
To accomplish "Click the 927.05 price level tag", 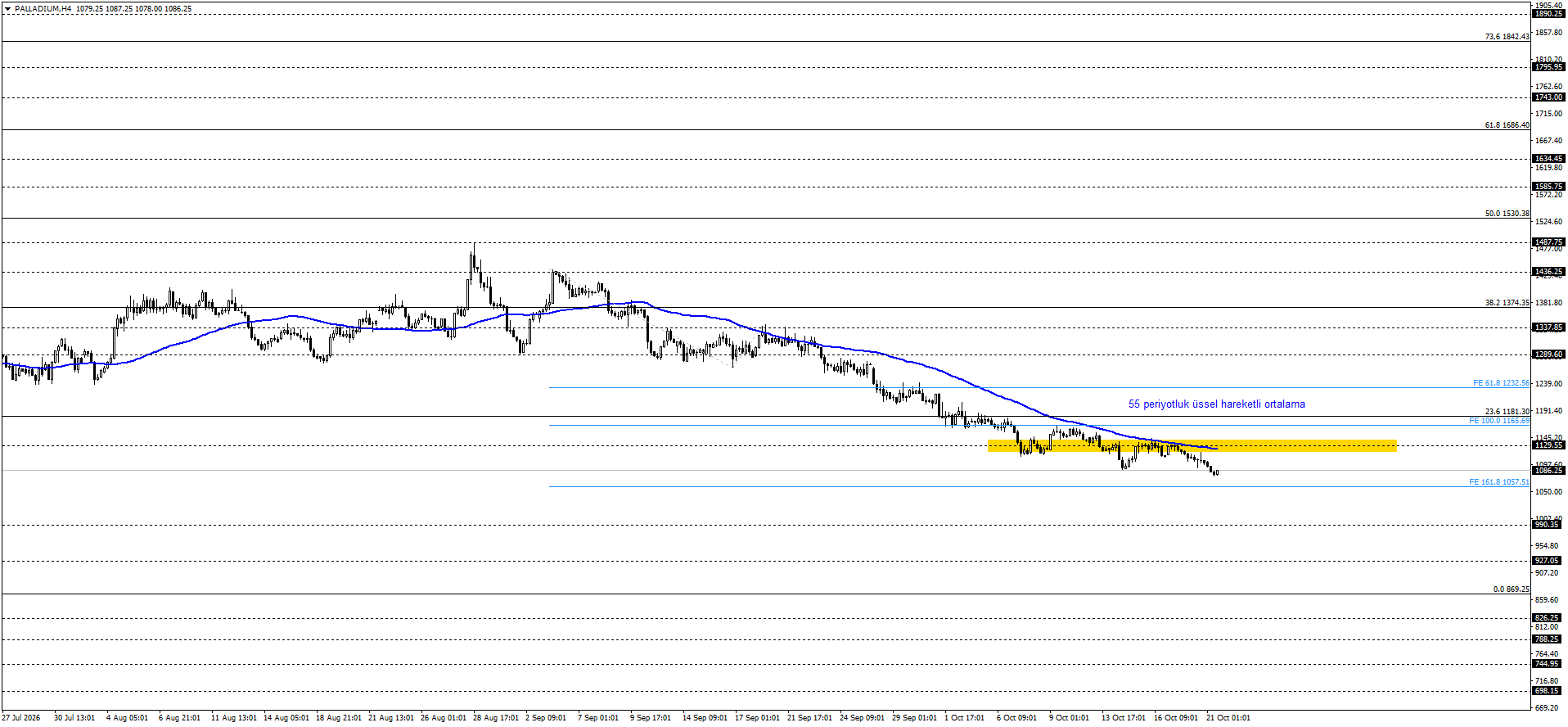I will click(x=1548, y=561).
